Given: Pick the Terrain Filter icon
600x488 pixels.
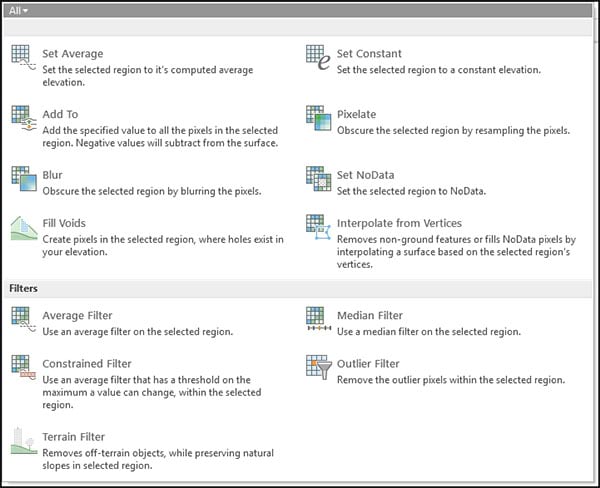Looking at the screenshot, I should pyautogui.click(x=23, y=441).
